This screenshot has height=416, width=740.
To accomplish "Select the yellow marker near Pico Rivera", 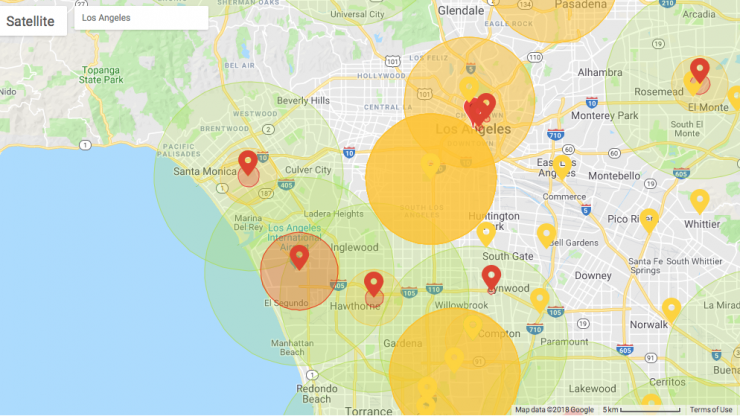I will [649, 219].
